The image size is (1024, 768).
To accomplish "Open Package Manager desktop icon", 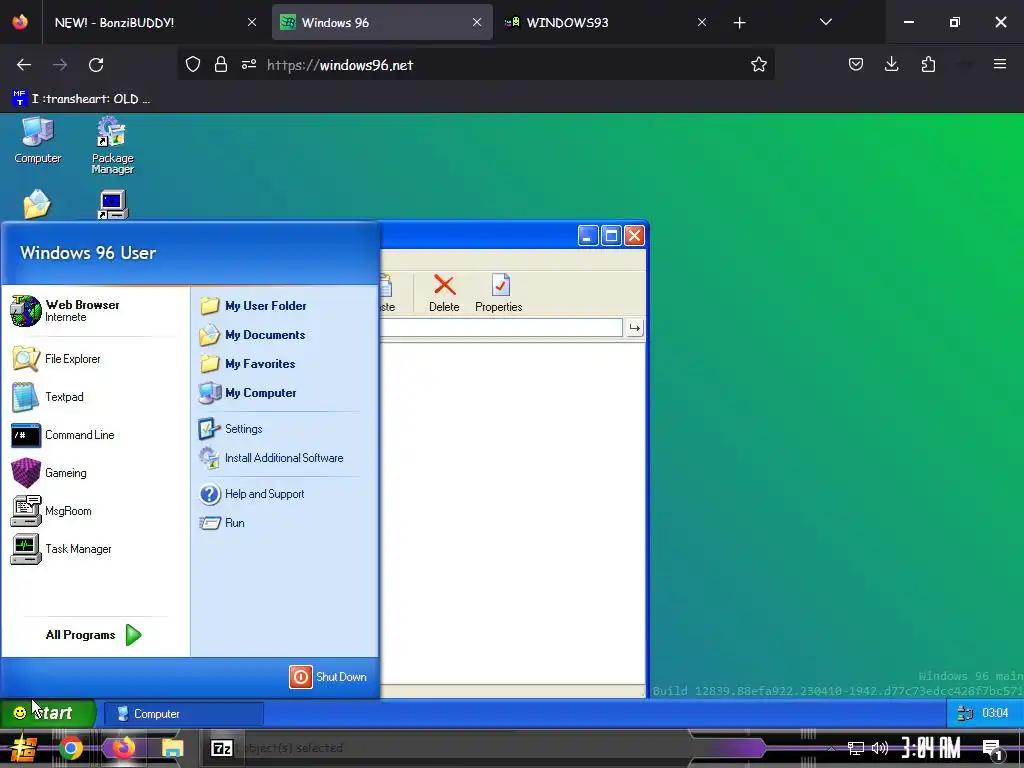I will coord(112,145).
